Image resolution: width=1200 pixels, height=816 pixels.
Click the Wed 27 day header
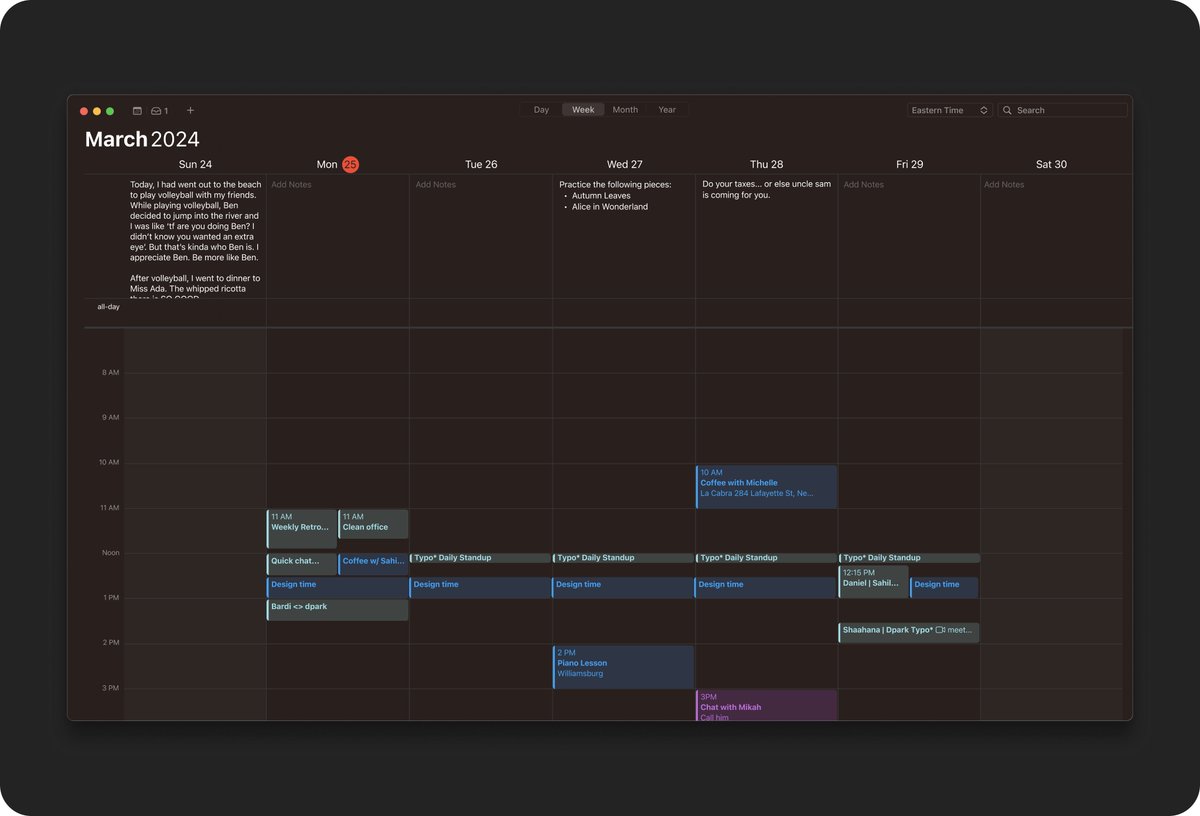coord(624,164)
